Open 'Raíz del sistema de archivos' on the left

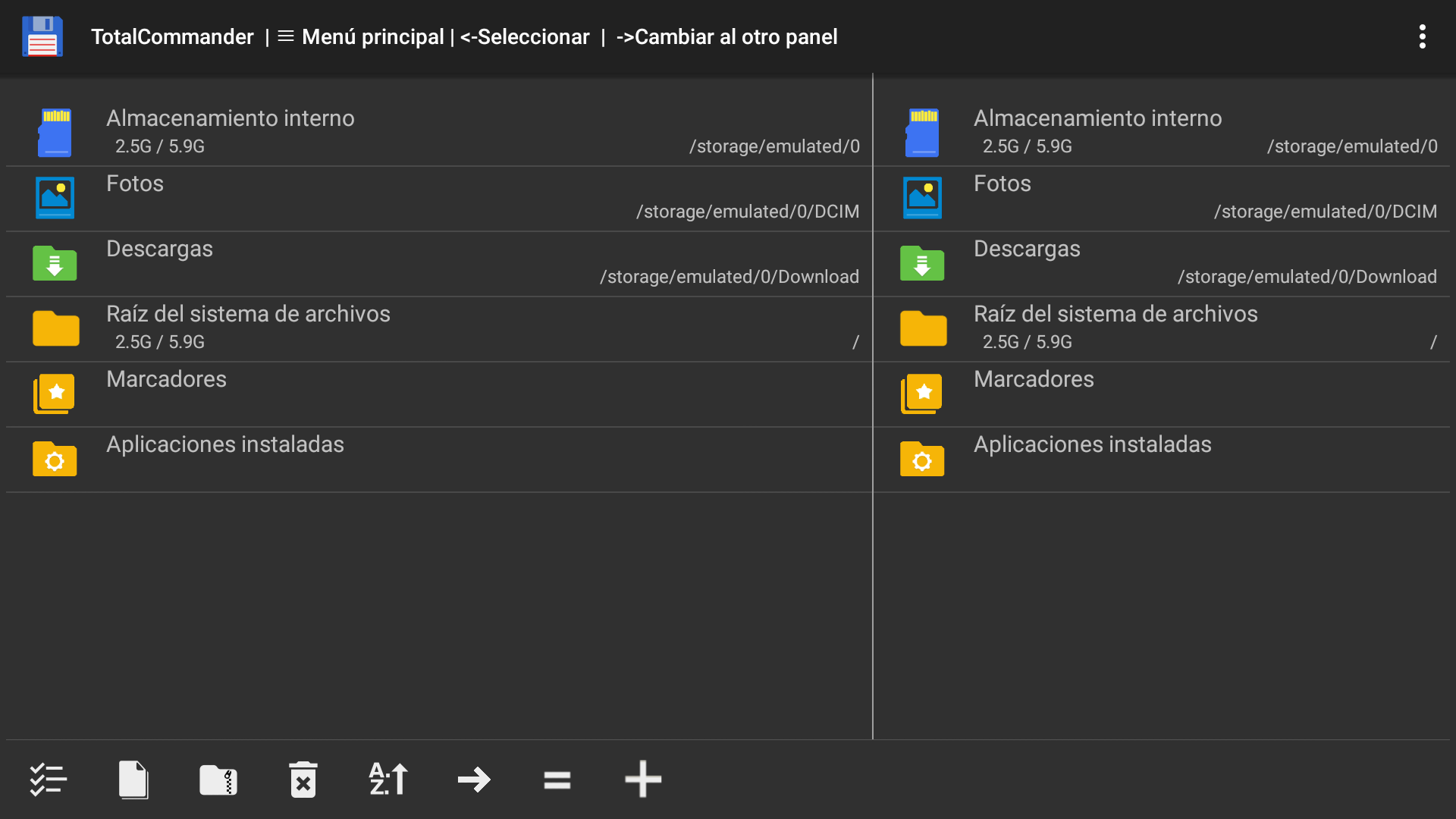point(303,326)
